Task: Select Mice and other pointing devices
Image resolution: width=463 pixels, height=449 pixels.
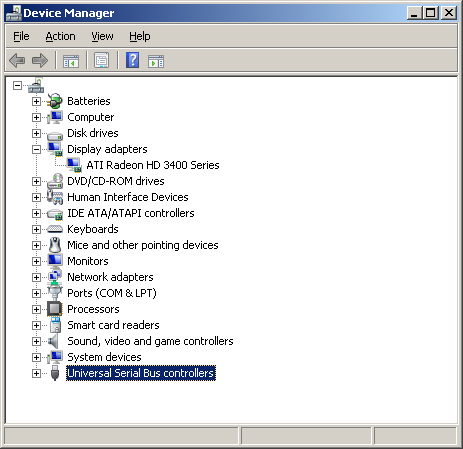Action: click(x=143, y=245)
